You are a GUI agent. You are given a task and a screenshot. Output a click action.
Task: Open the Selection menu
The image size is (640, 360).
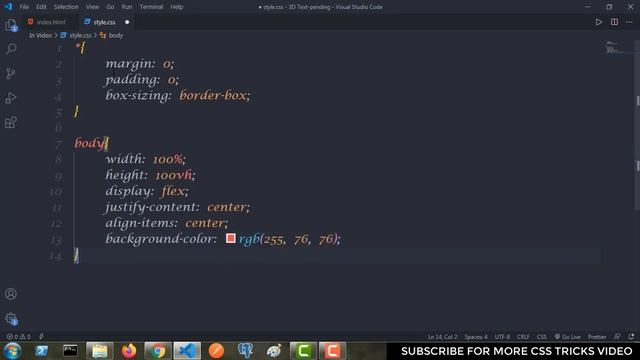click(66, 7)
